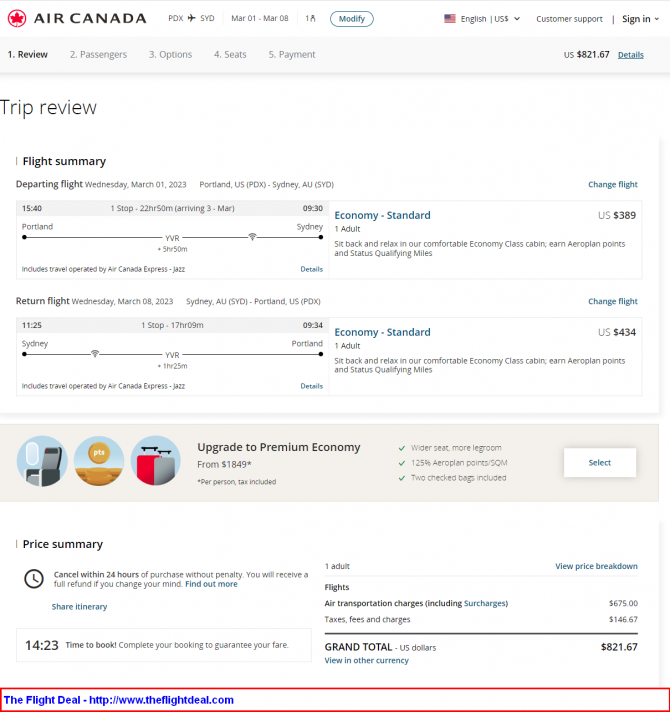
Task: Click Share itinerary link
Action: [79, 607]
